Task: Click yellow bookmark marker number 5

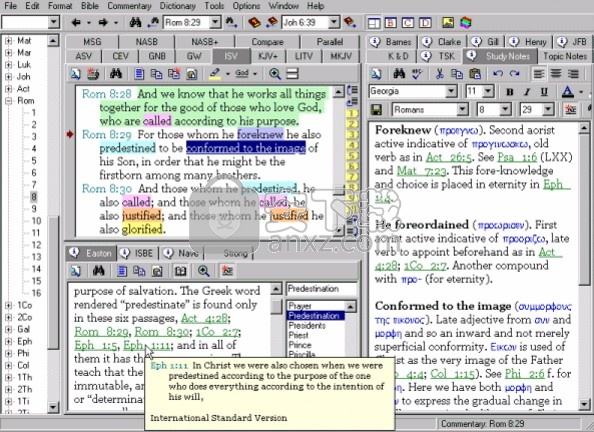Action: 352,155
